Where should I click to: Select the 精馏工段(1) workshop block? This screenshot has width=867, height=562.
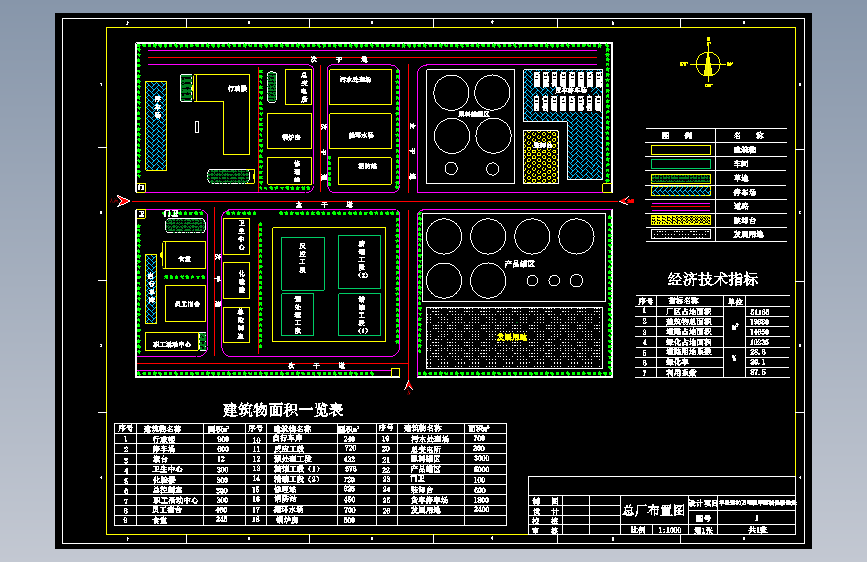click(359, 314)
